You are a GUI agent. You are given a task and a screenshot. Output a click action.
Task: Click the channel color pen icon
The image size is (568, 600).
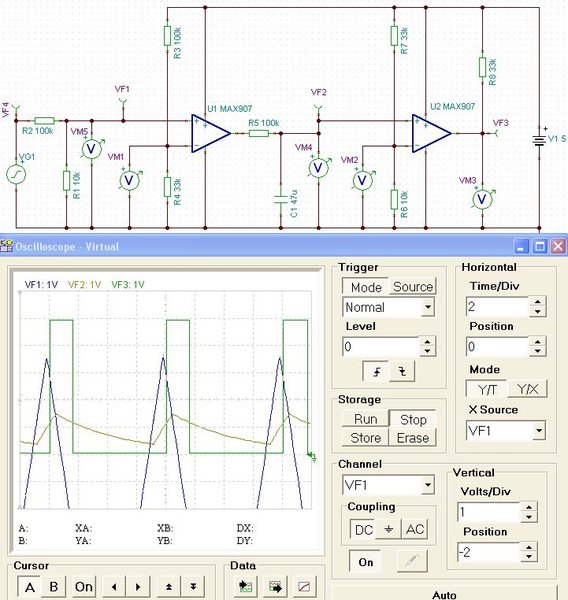[412, 561]
